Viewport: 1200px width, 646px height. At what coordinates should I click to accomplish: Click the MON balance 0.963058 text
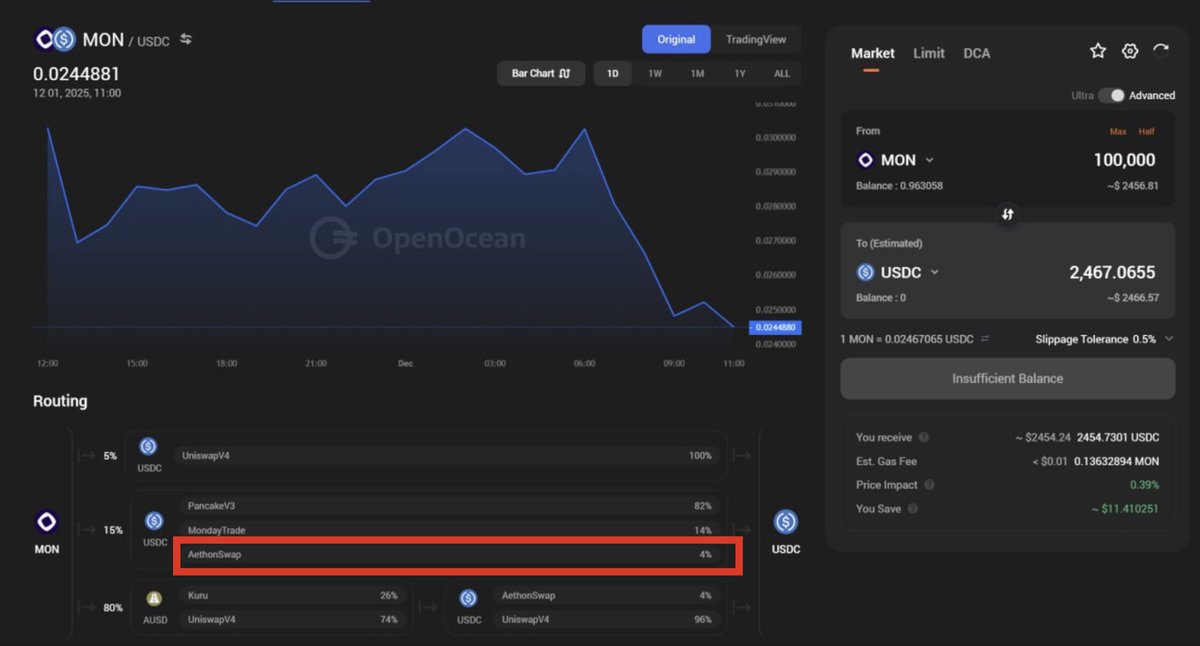pos(899,186)
